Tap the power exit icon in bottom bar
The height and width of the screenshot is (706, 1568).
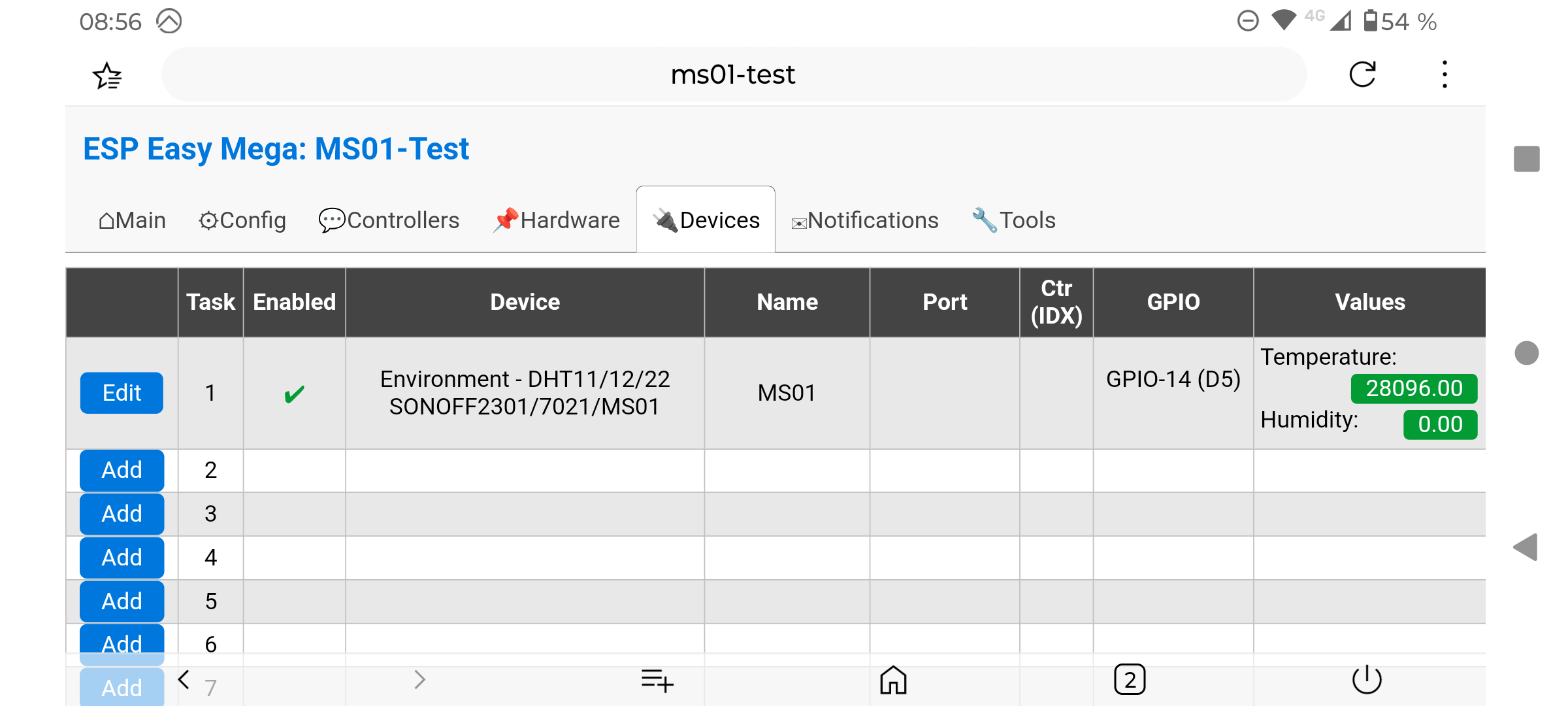[x=1366, y=680]
